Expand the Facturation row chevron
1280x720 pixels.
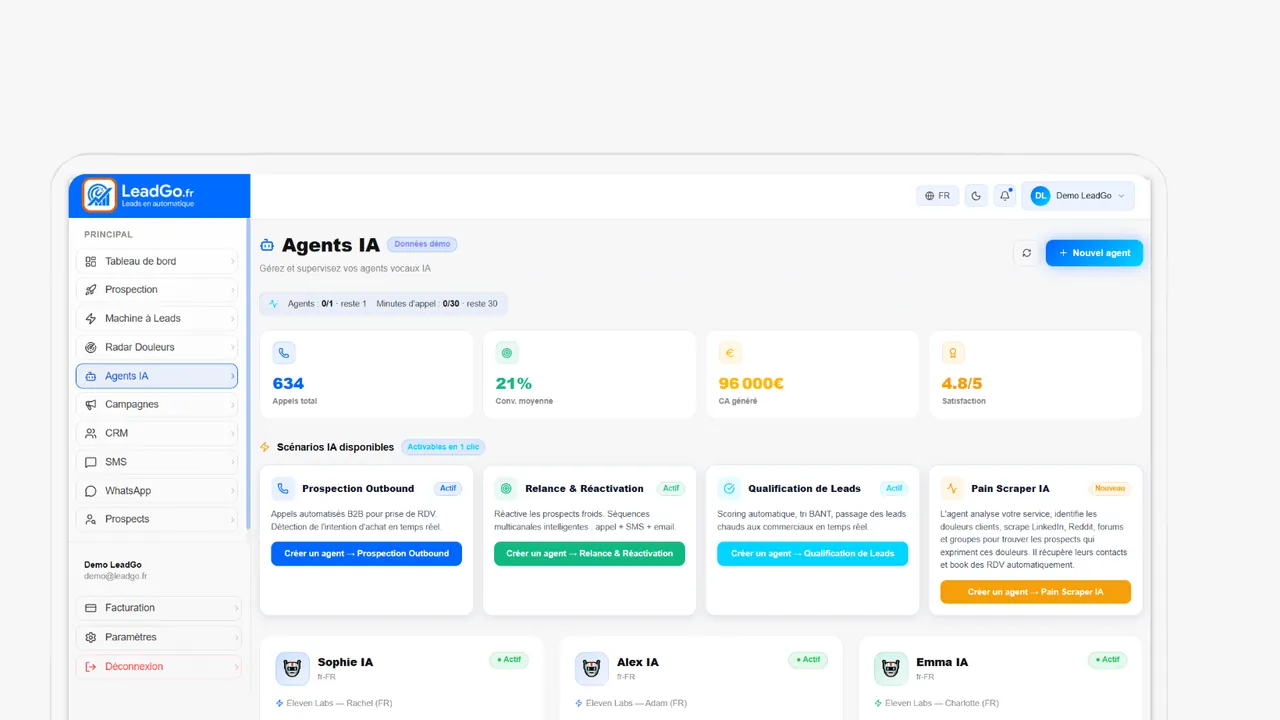click(x=236, y=608)
